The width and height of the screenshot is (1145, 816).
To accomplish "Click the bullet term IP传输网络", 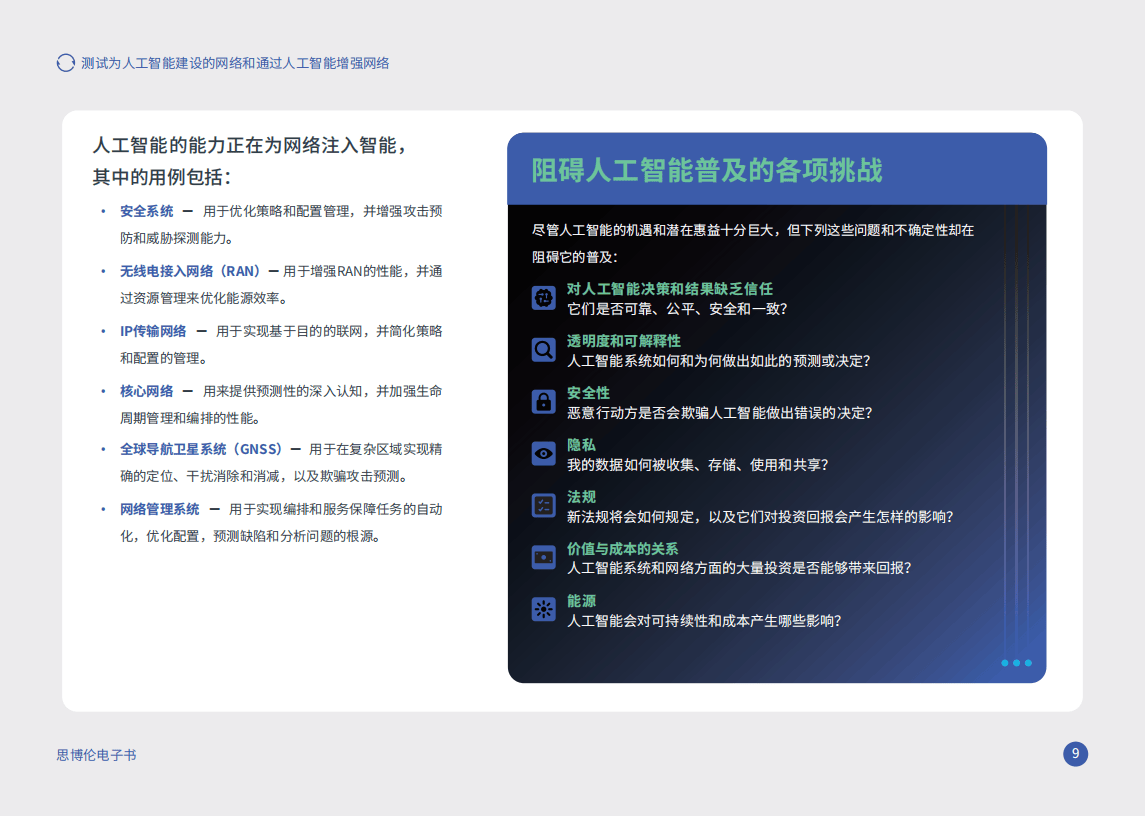I will coord(153,331).
